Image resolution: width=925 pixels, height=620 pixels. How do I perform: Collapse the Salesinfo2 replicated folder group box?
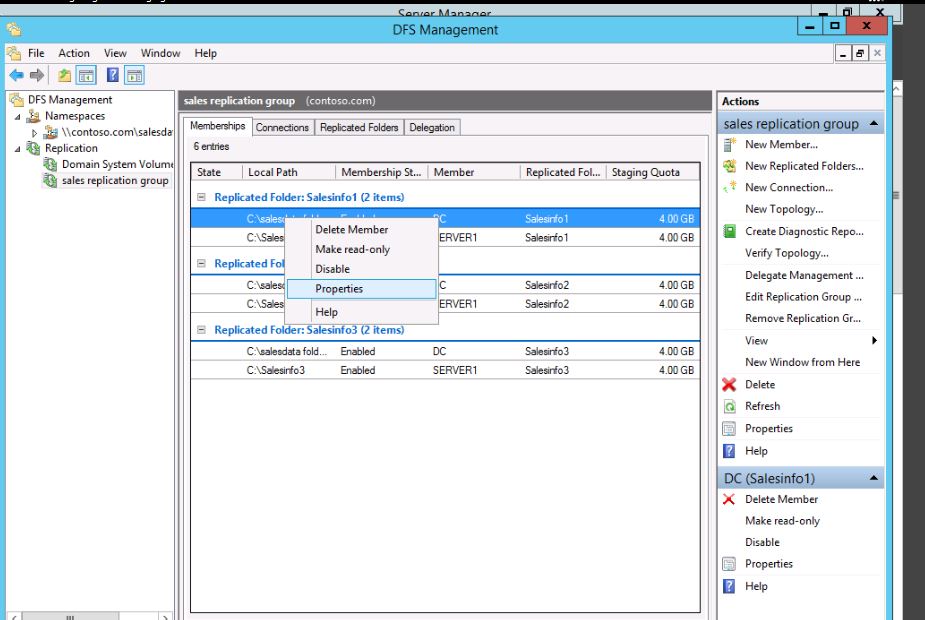[x=201, y=263]
